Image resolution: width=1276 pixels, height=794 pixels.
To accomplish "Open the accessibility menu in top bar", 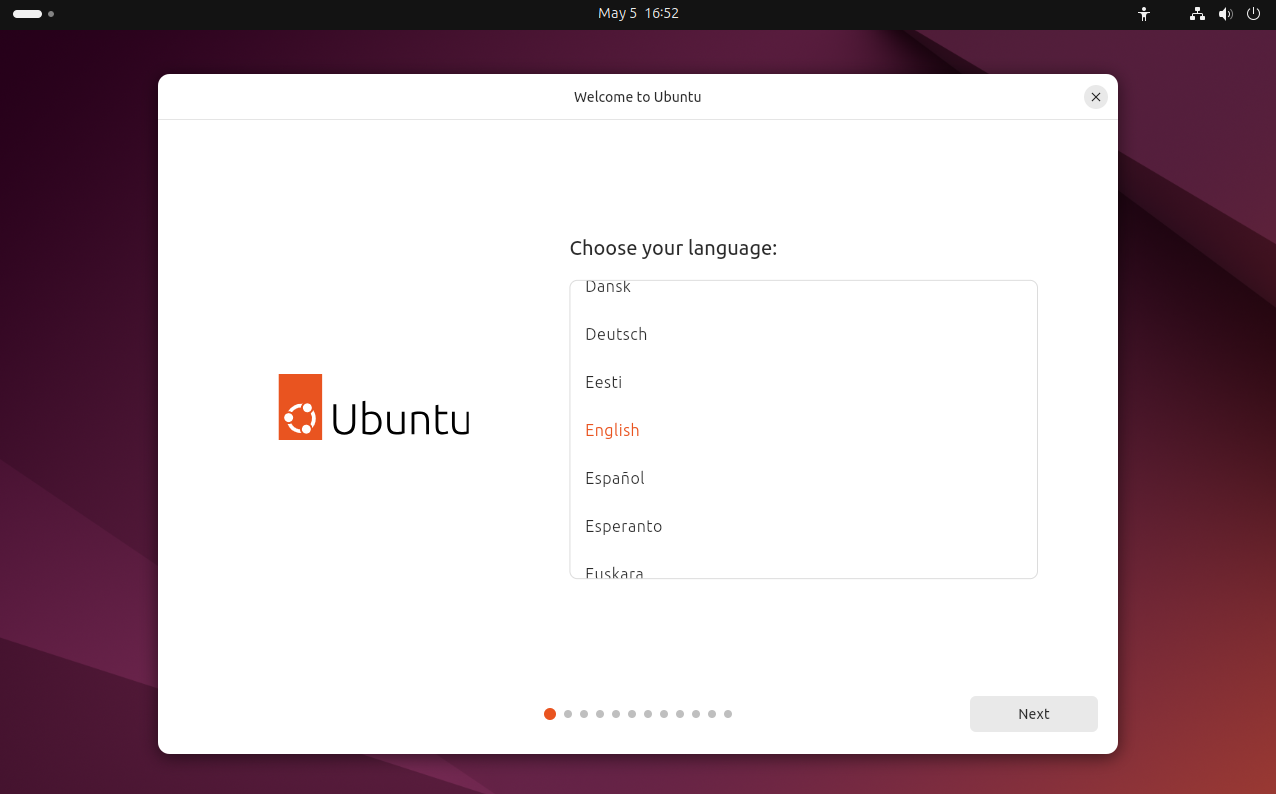I will [x=1144, y=14].
